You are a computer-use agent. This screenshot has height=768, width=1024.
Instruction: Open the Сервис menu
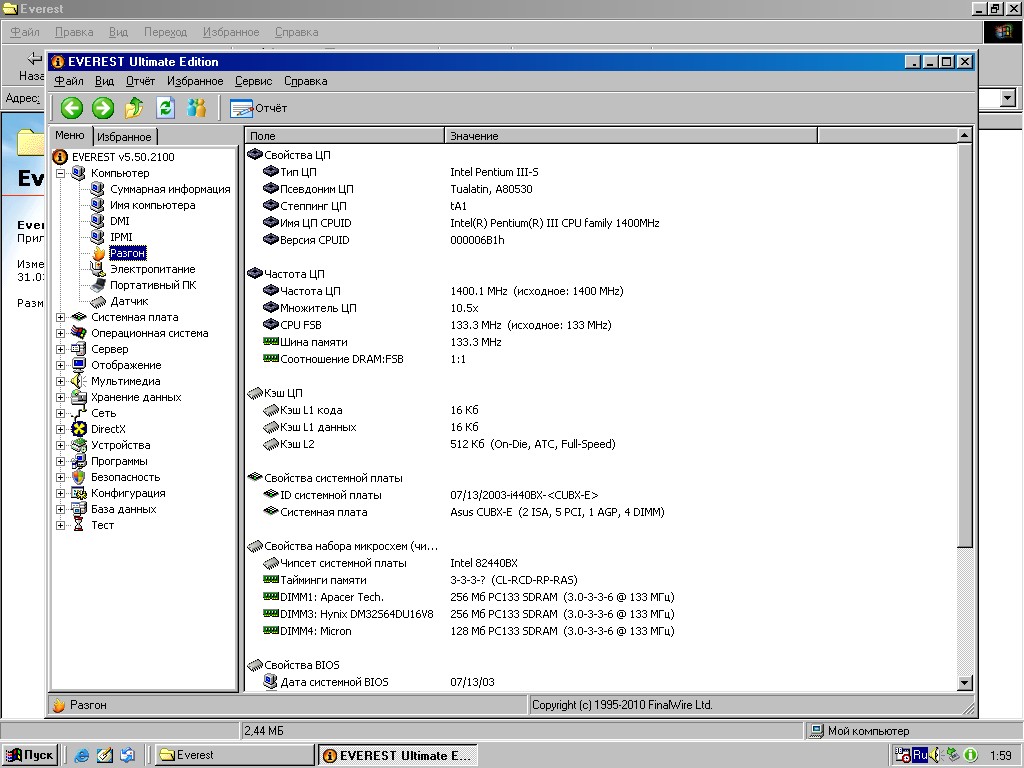pyautogui.click(x=253, y=81)
